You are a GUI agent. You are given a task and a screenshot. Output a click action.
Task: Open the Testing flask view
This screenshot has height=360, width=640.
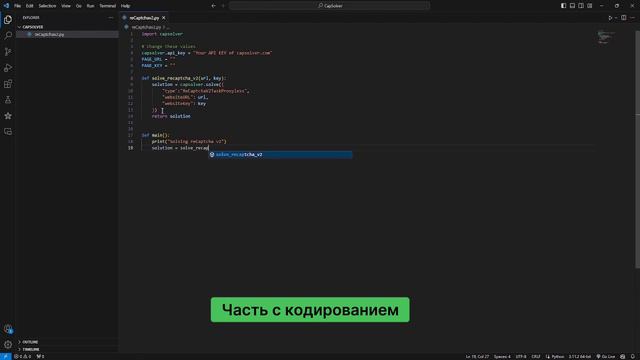click(8, 100)
